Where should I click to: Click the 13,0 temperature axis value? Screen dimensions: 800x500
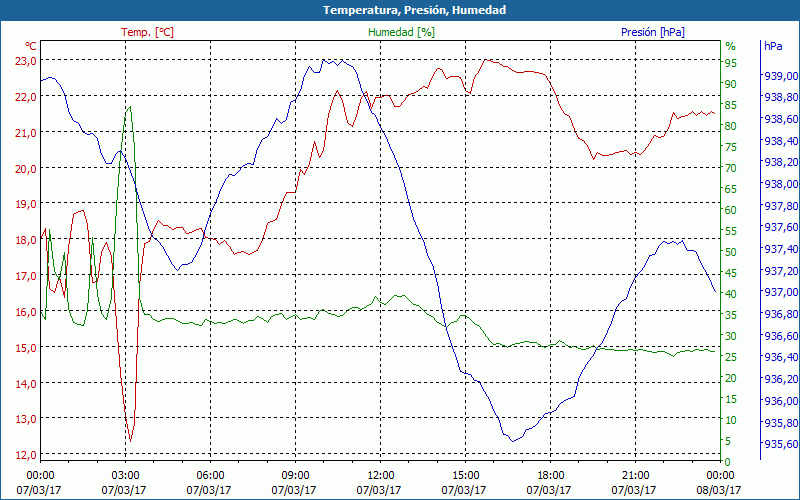click(24, 419)
